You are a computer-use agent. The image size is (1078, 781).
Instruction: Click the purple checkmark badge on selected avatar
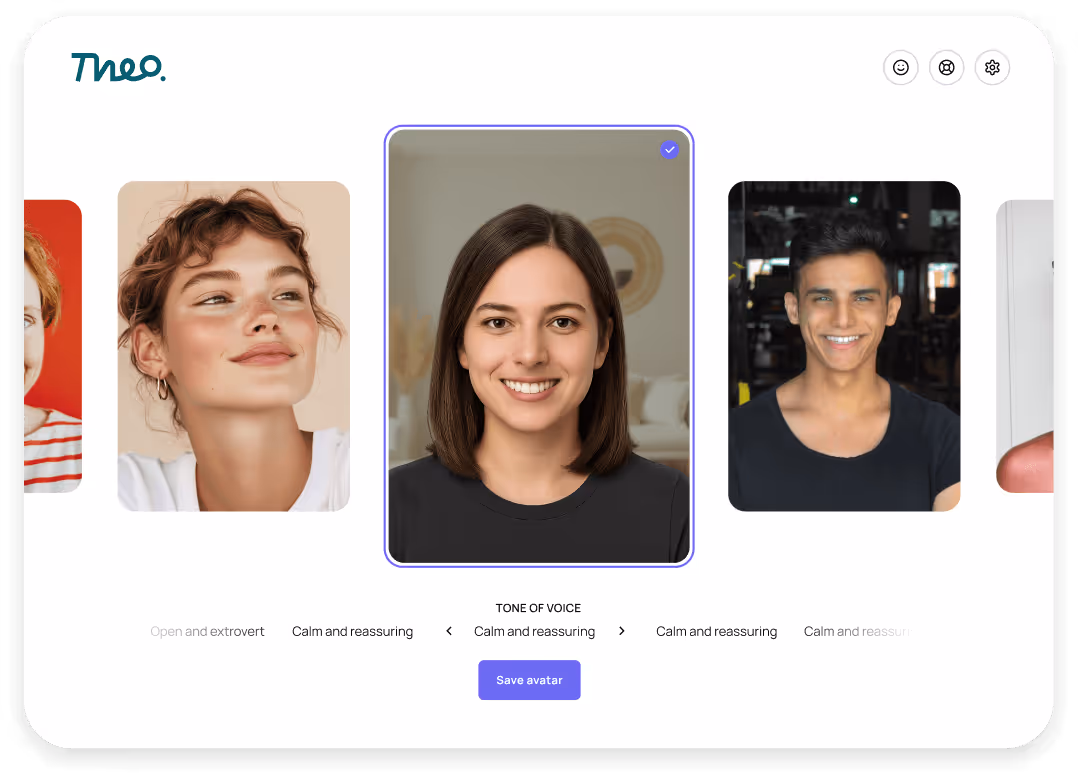point(669,149)
